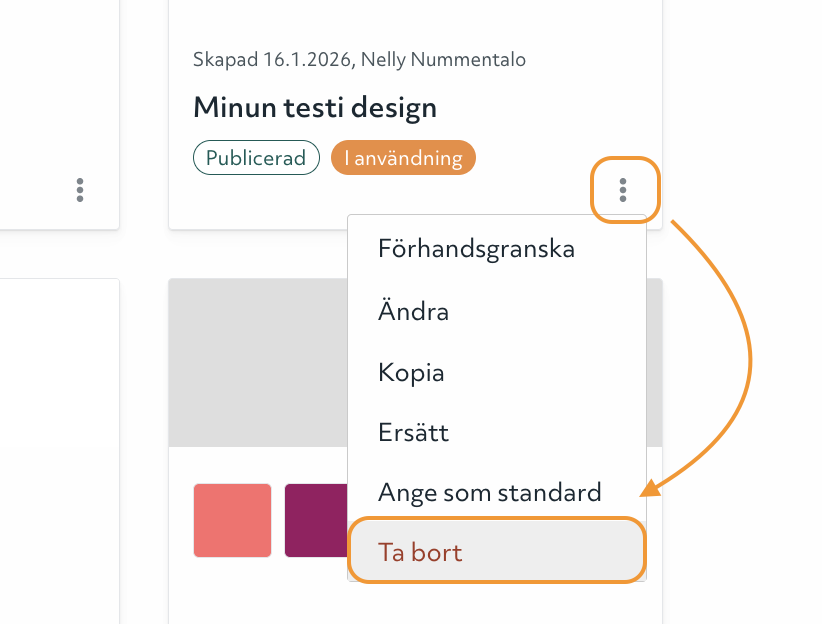
Task: Click the orange I användning badge
Action: (403, 158)
